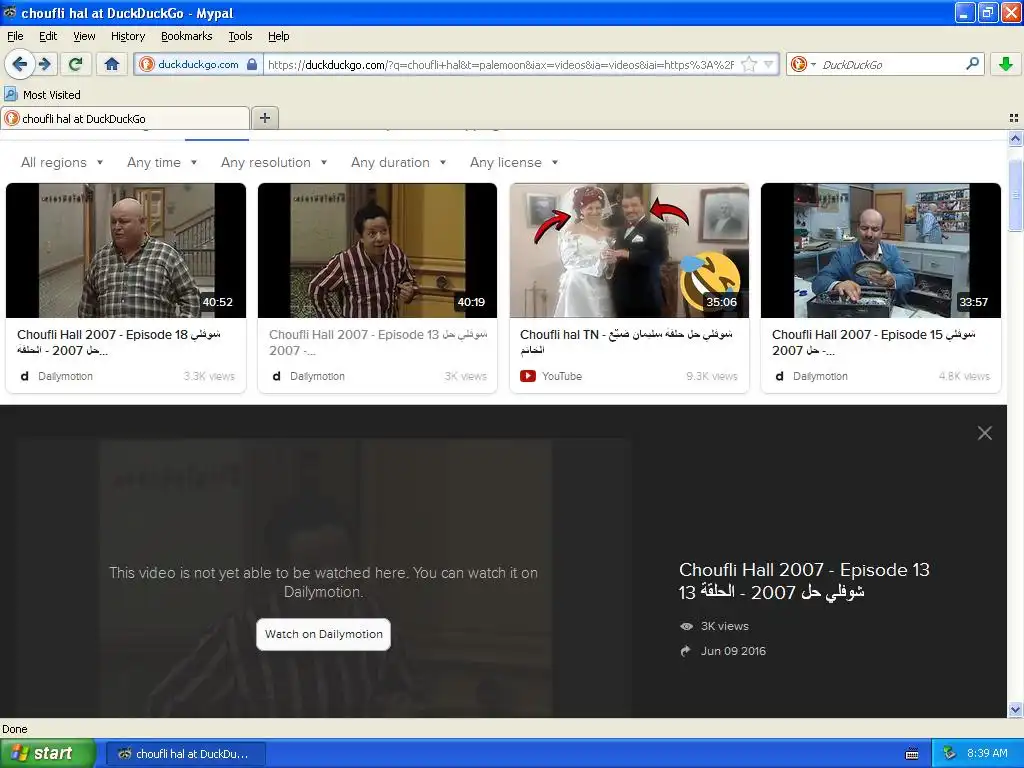Expand the Any time filter
This screenshot has width=1024, height=768.
(162, 163)
